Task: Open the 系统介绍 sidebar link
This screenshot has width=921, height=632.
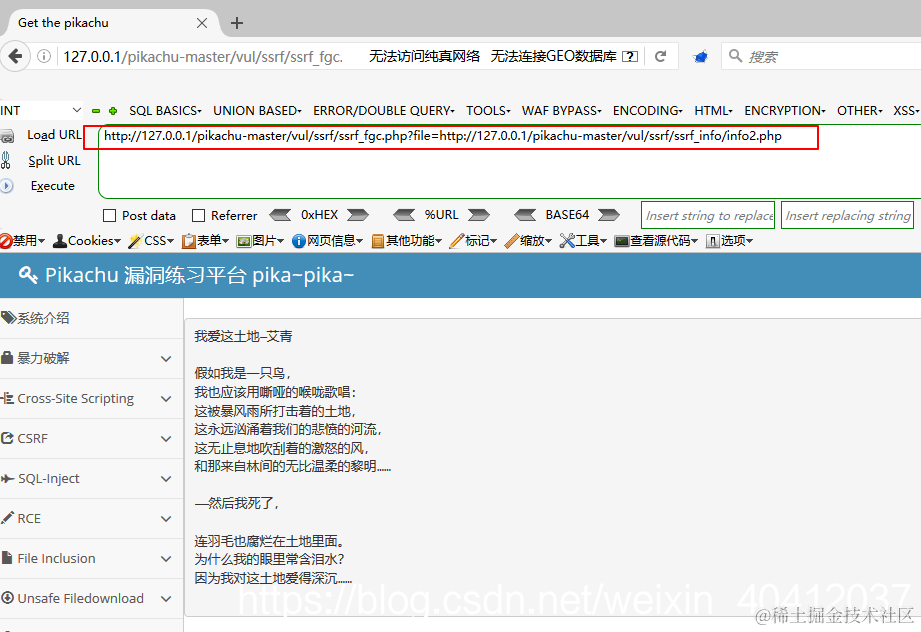Action: [37, 316]
